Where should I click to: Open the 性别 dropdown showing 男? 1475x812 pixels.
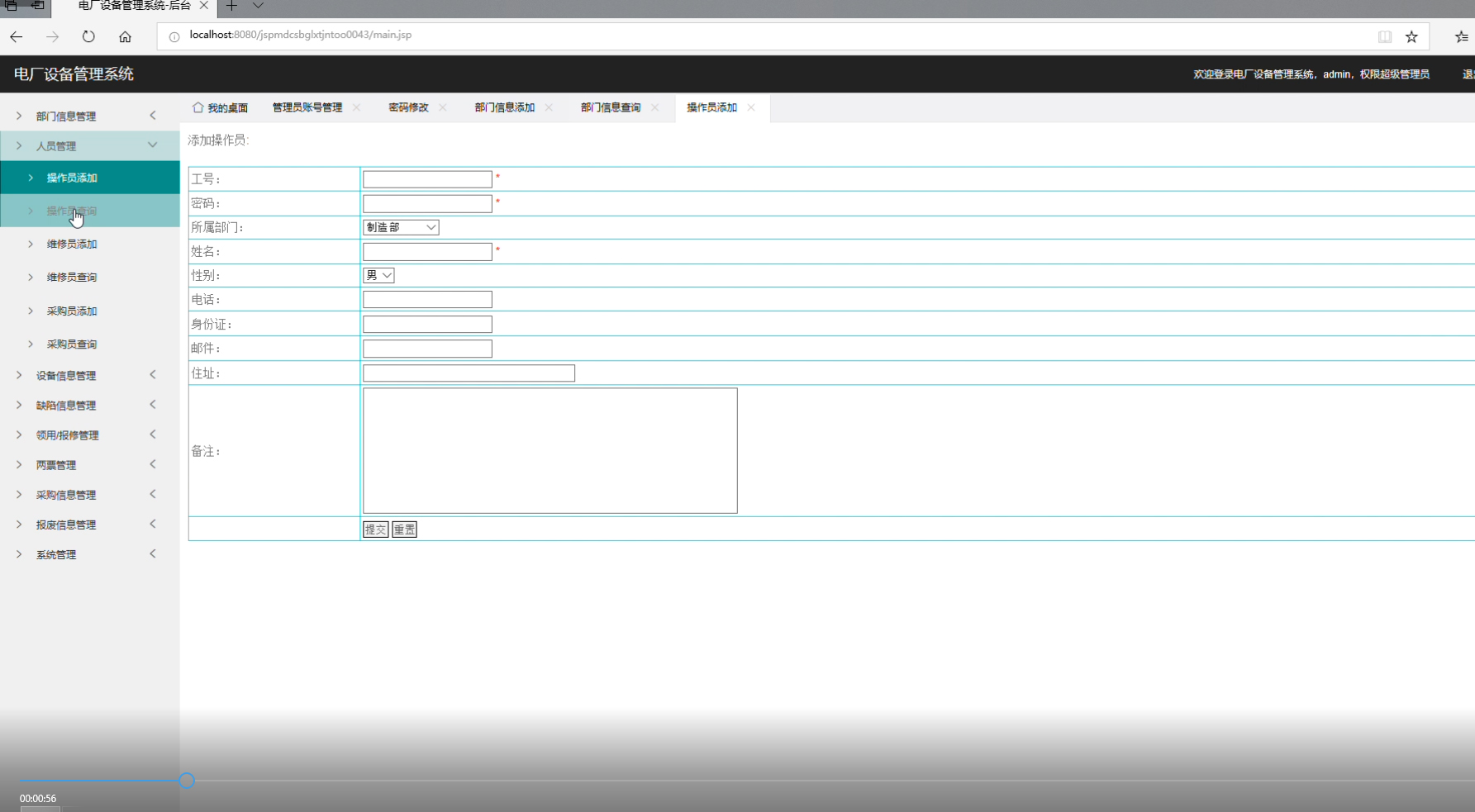[378, 275]
